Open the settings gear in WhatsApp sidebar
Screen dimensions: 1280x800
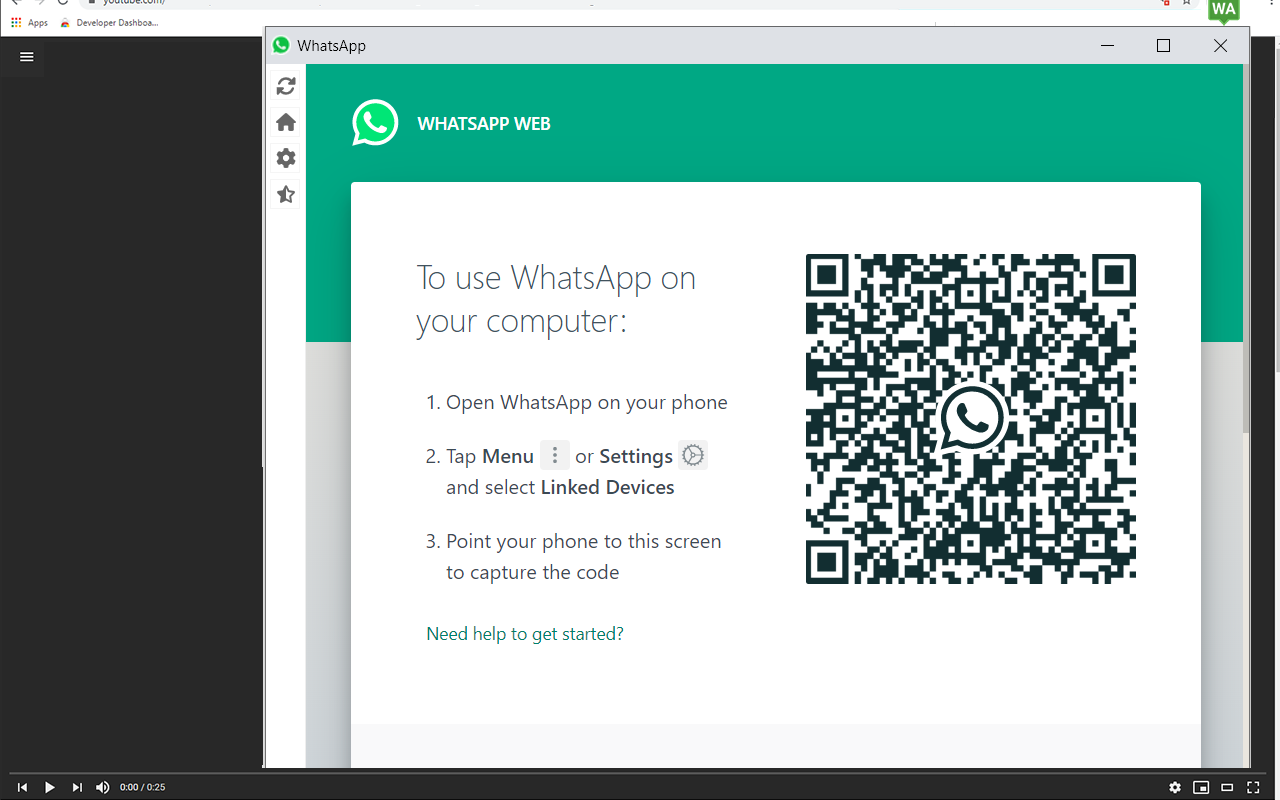(286, 158)
